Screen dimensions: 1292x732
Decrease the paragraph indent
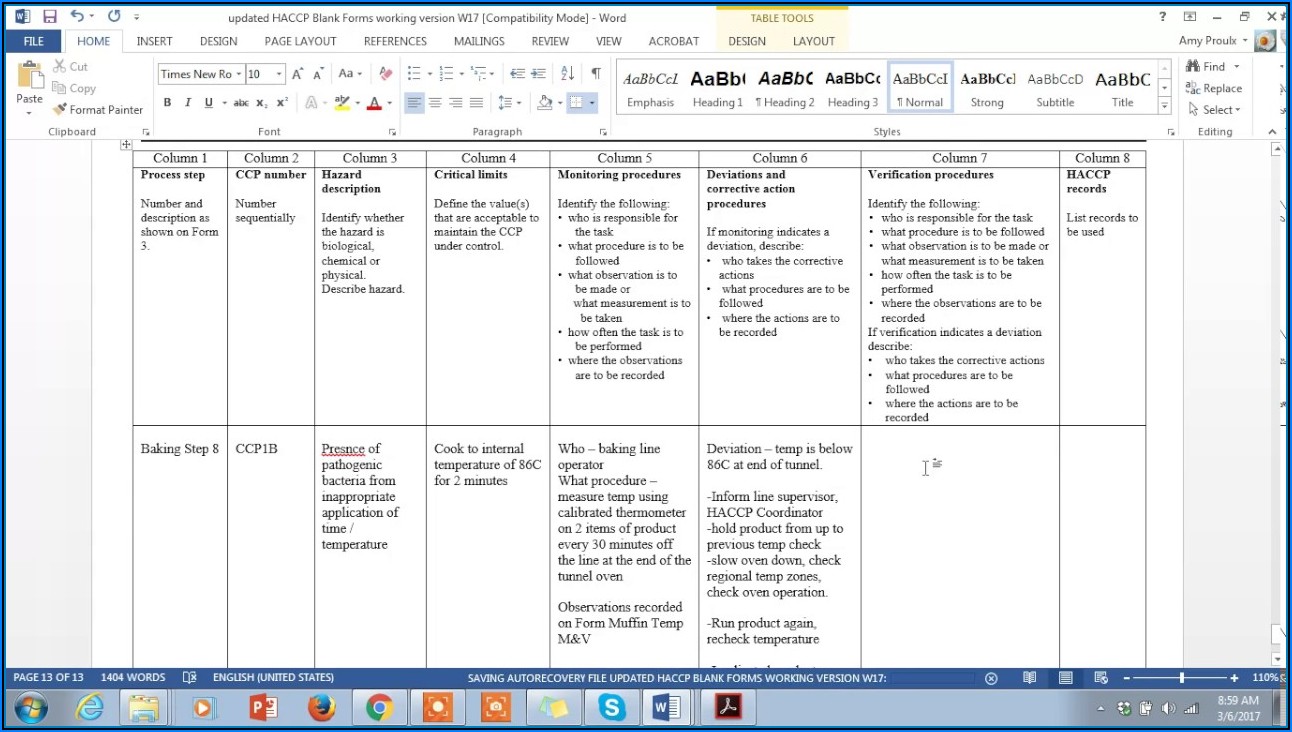(517, 74)
